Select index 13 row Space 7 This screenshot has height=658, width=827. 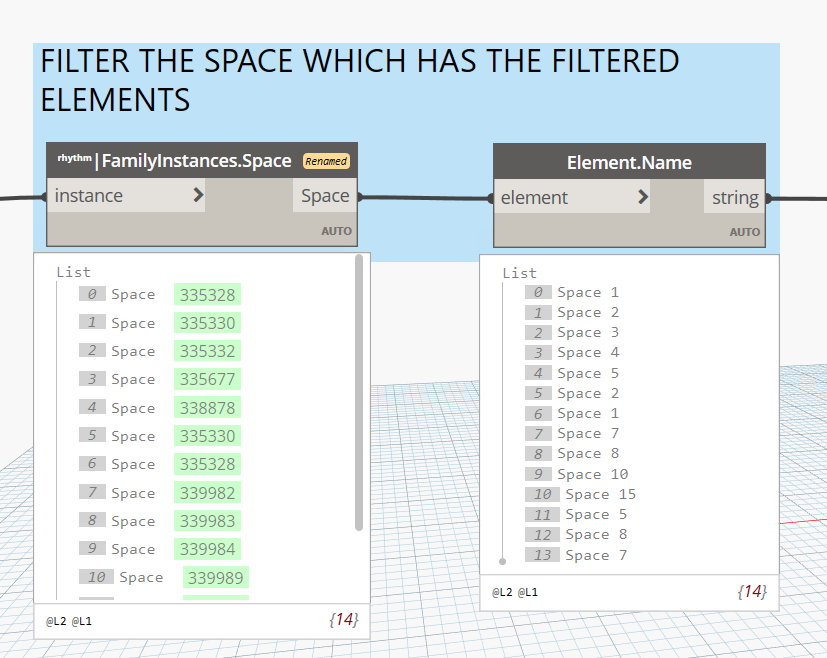[x=576, y=555]
